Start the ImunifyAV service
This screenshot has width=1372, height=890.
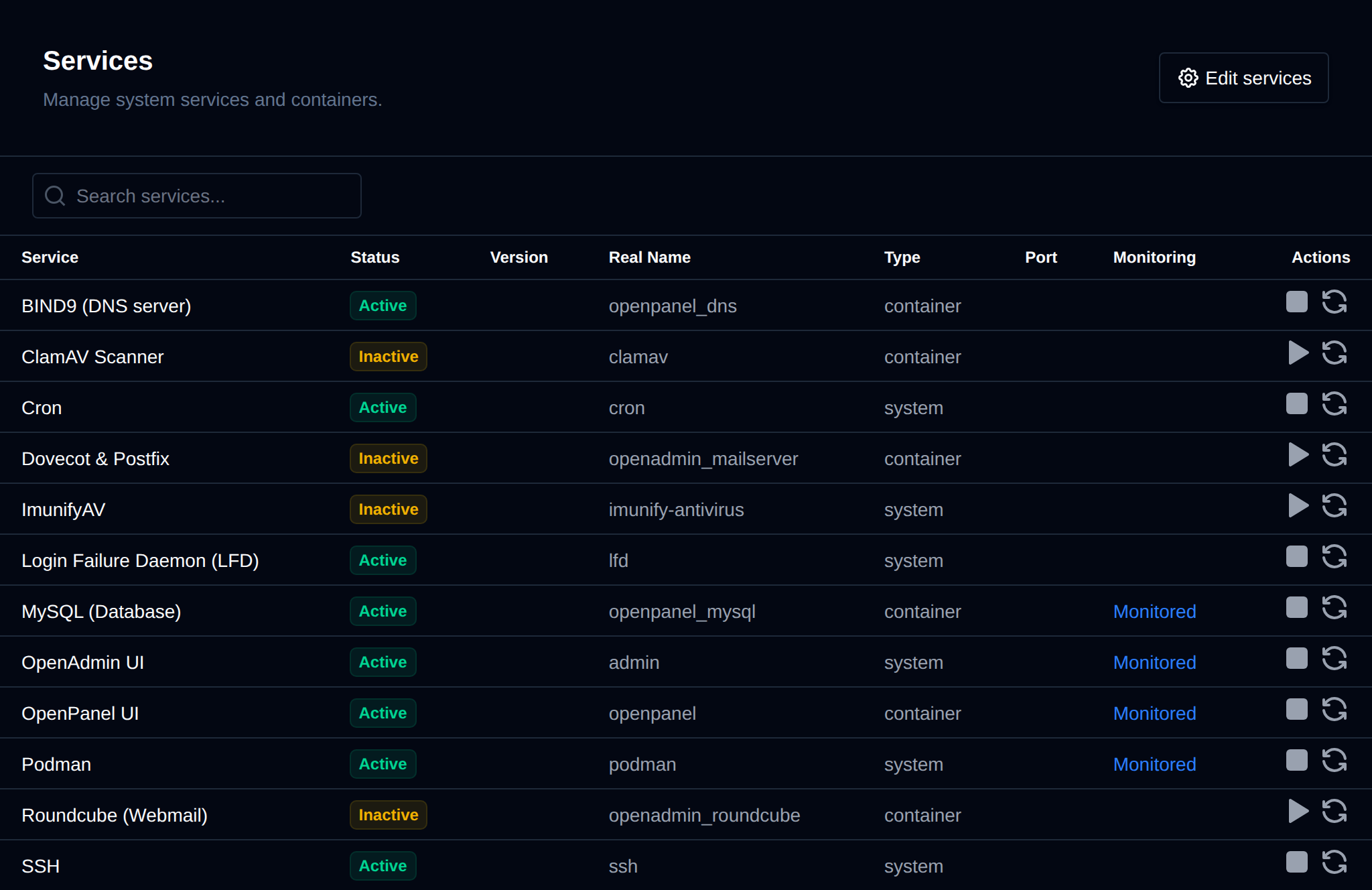click(x=1298, y=505)
